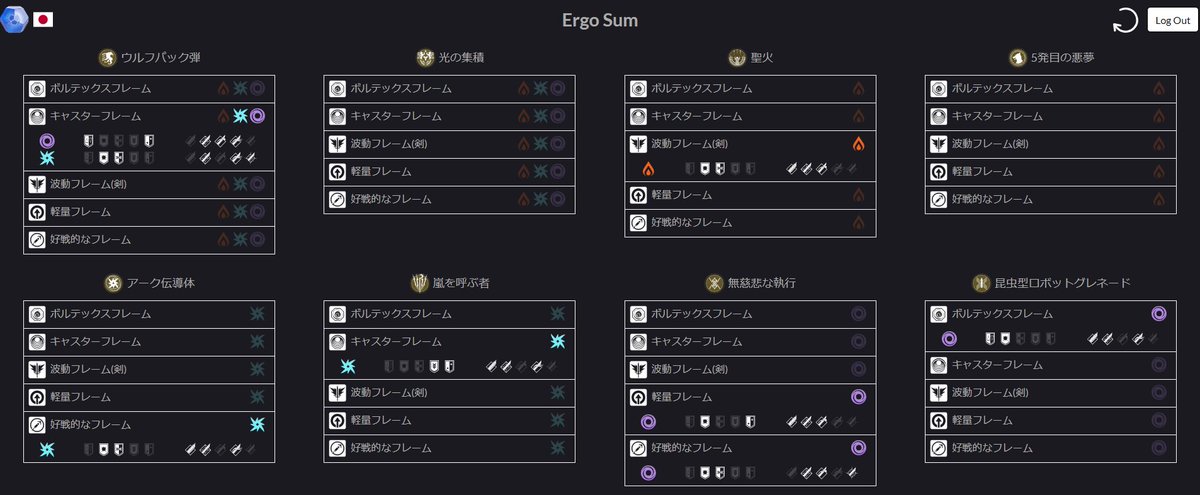Open the Japanese flag language selector
This screenshot has height=495, width=1200.
(43, 20)
